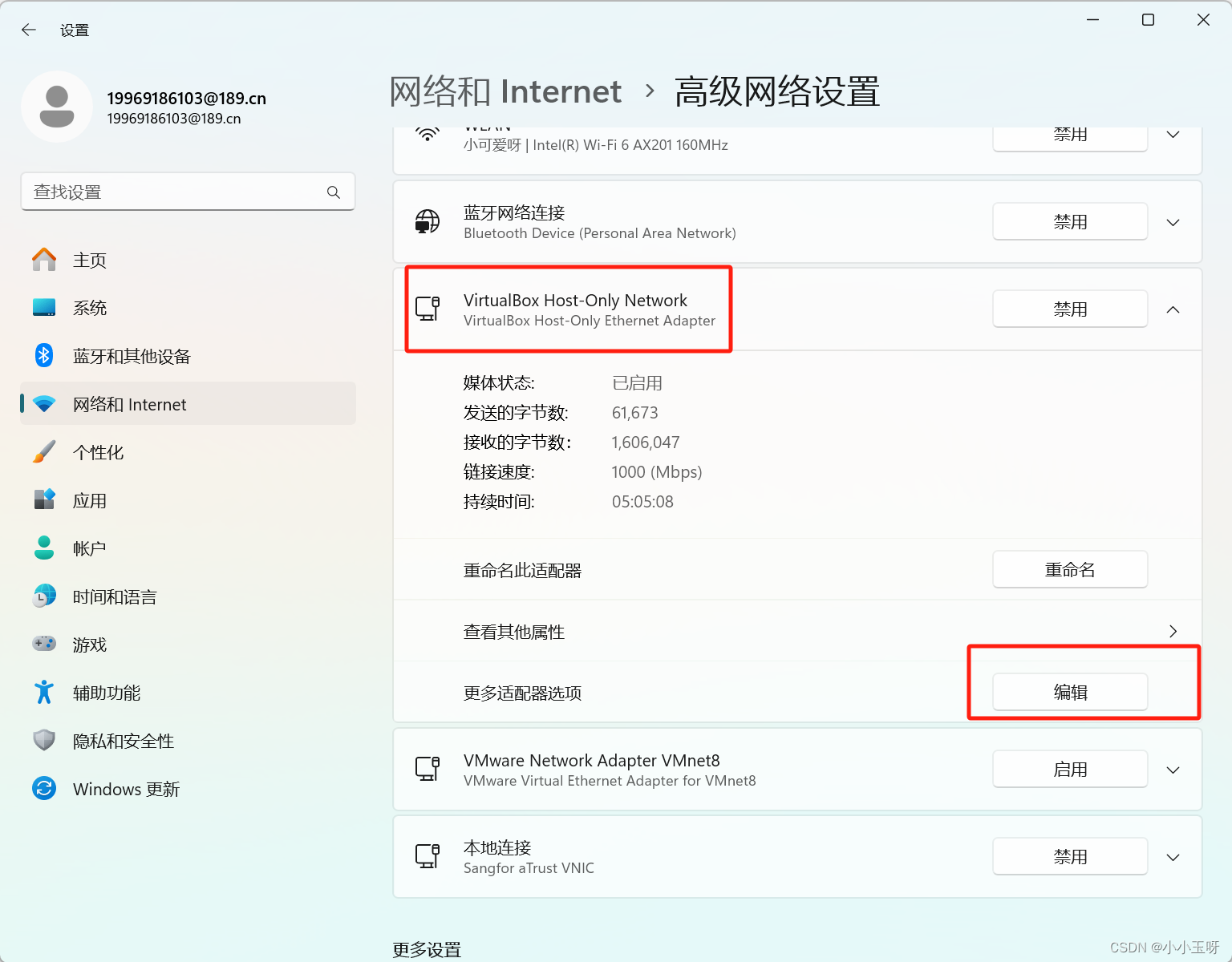Collapse VirtualBox Host-Only Network details
The height and width of the screenshot is (962, 1232).
coord(1173,309)
